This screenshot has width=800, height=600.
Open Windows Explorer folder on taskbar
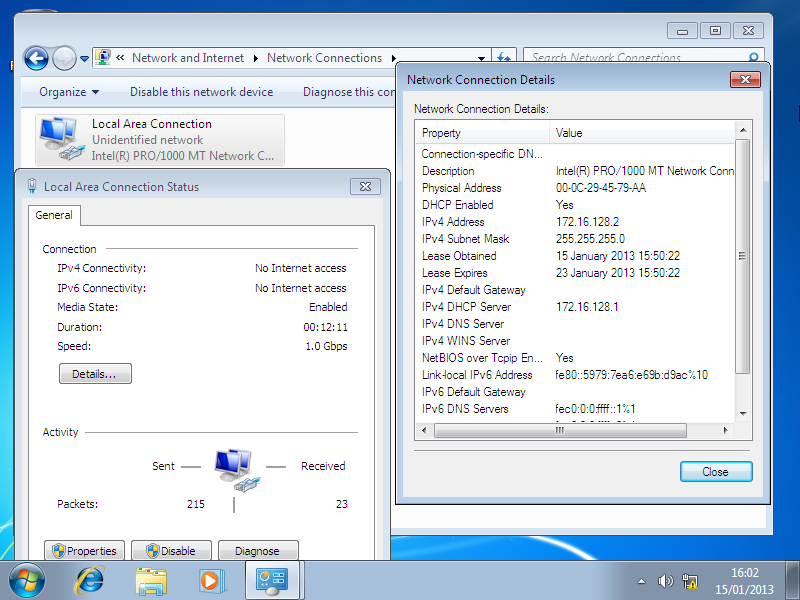tap(151, 579)
